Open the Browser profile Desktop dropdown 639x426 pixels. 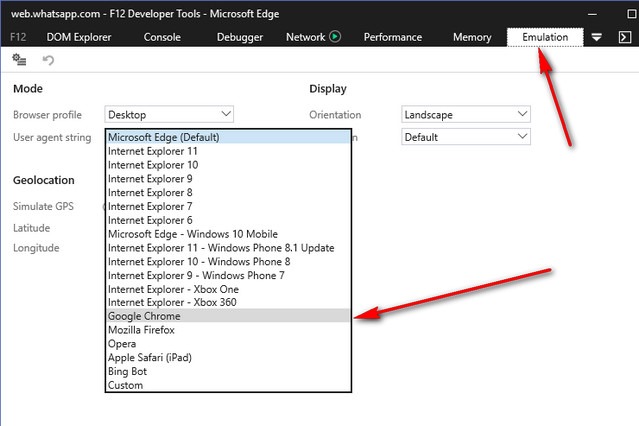pyautogui.click(x=169, y=115)
